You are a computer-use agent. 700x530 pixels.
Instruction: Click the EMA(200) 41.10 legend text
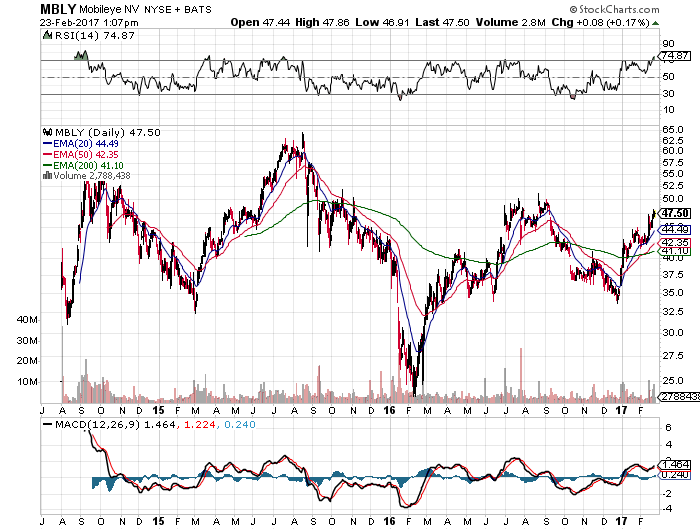tap(88, 166)
